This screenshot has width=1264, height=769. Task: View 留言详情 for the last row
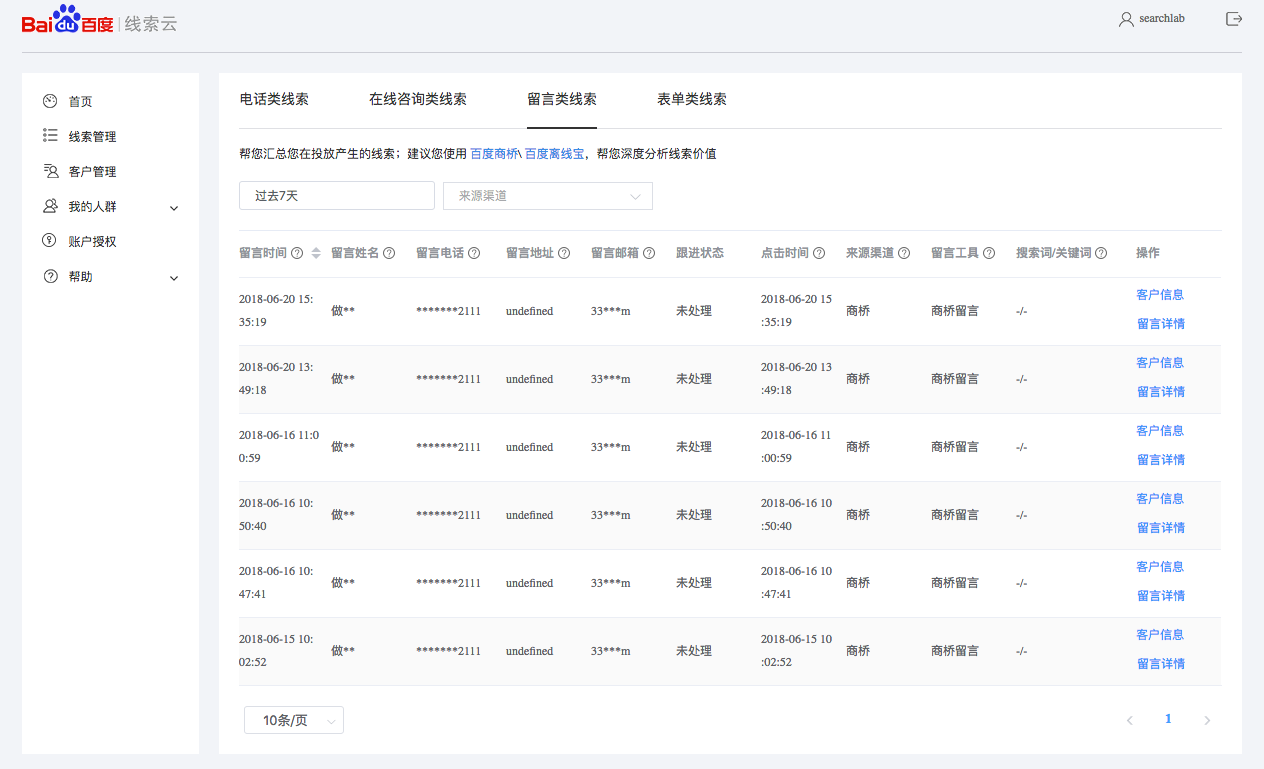(x=1160, y=664)
